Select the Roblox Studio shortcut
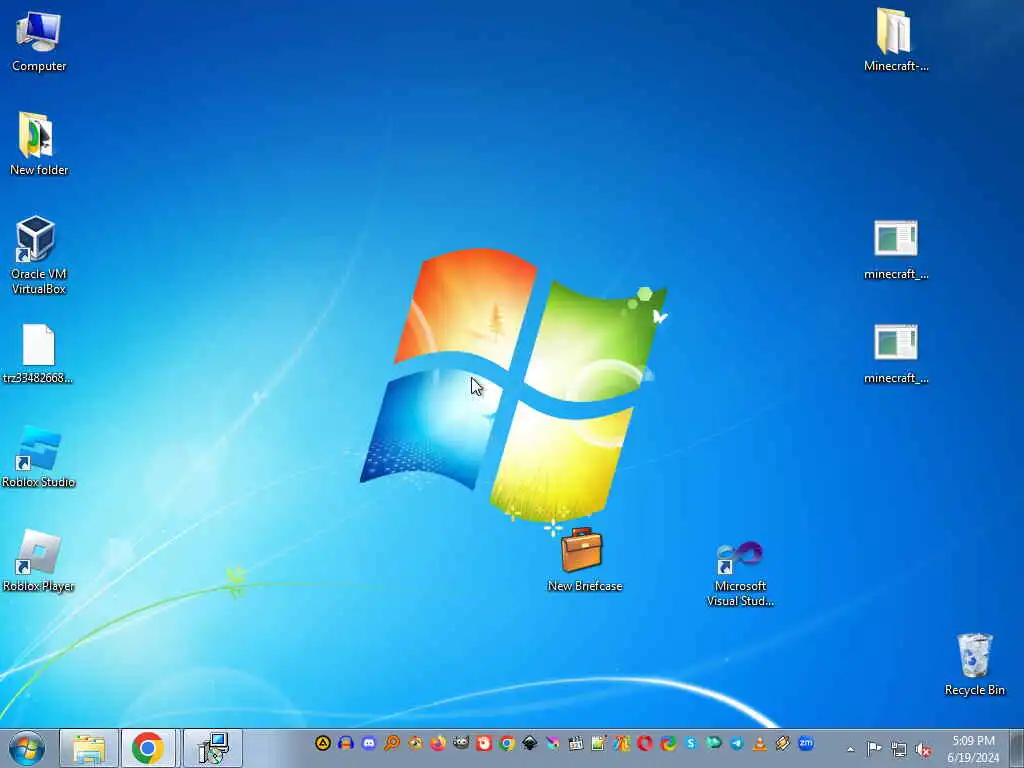This screenshot has height=768, width=1024. click(x=39, y=457)
